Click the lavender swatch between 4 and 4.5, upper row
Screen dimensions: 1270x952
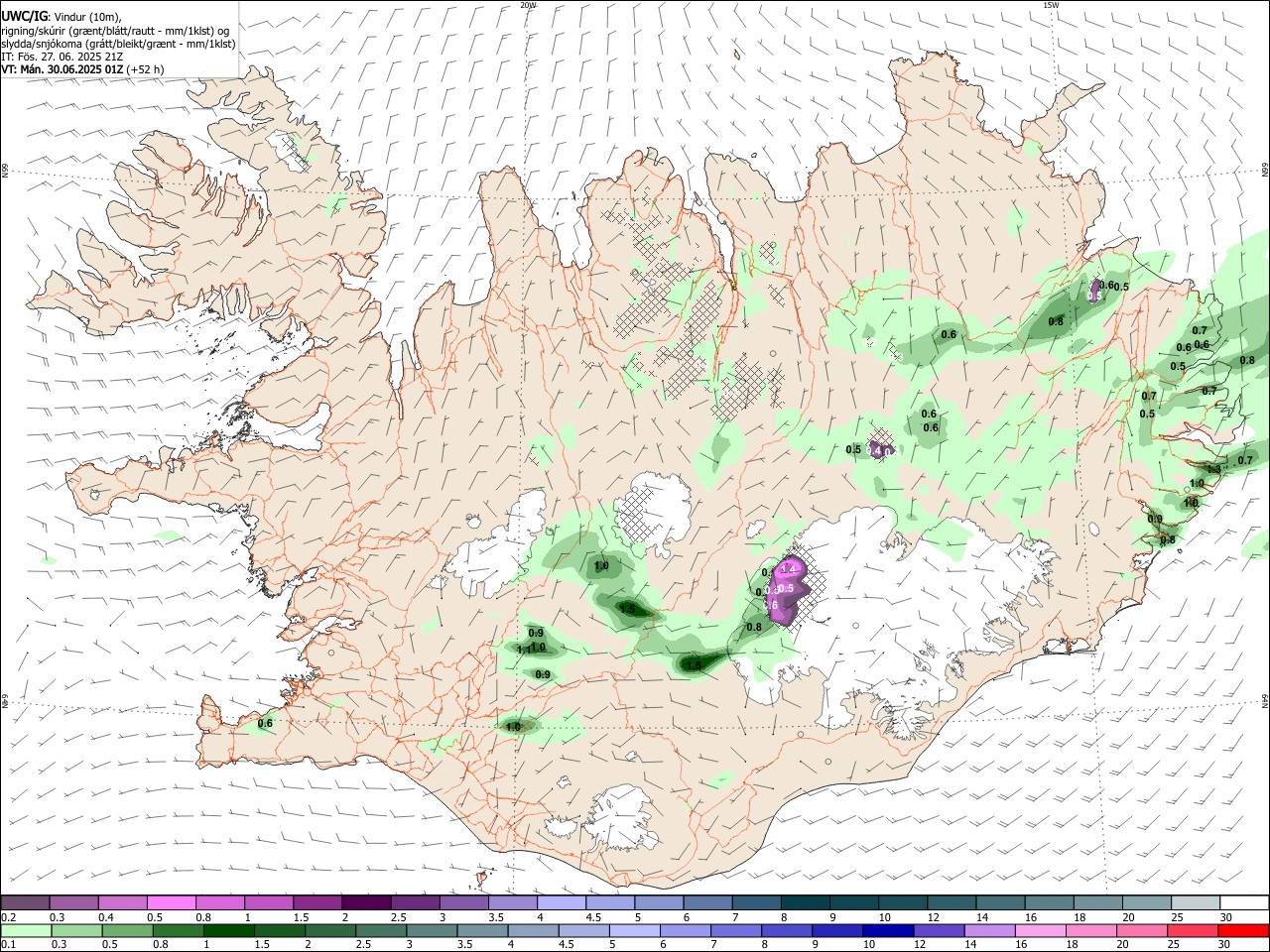(x=562, y=903)
